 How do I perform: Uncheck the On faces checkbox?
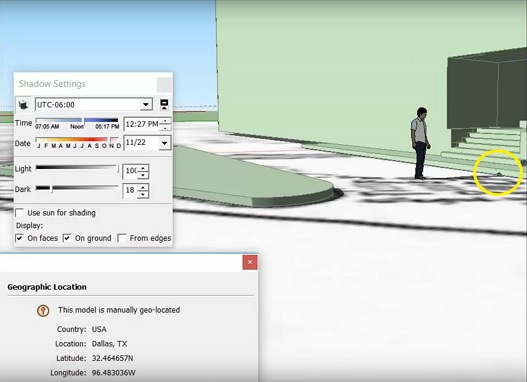(x=19, y=238)
